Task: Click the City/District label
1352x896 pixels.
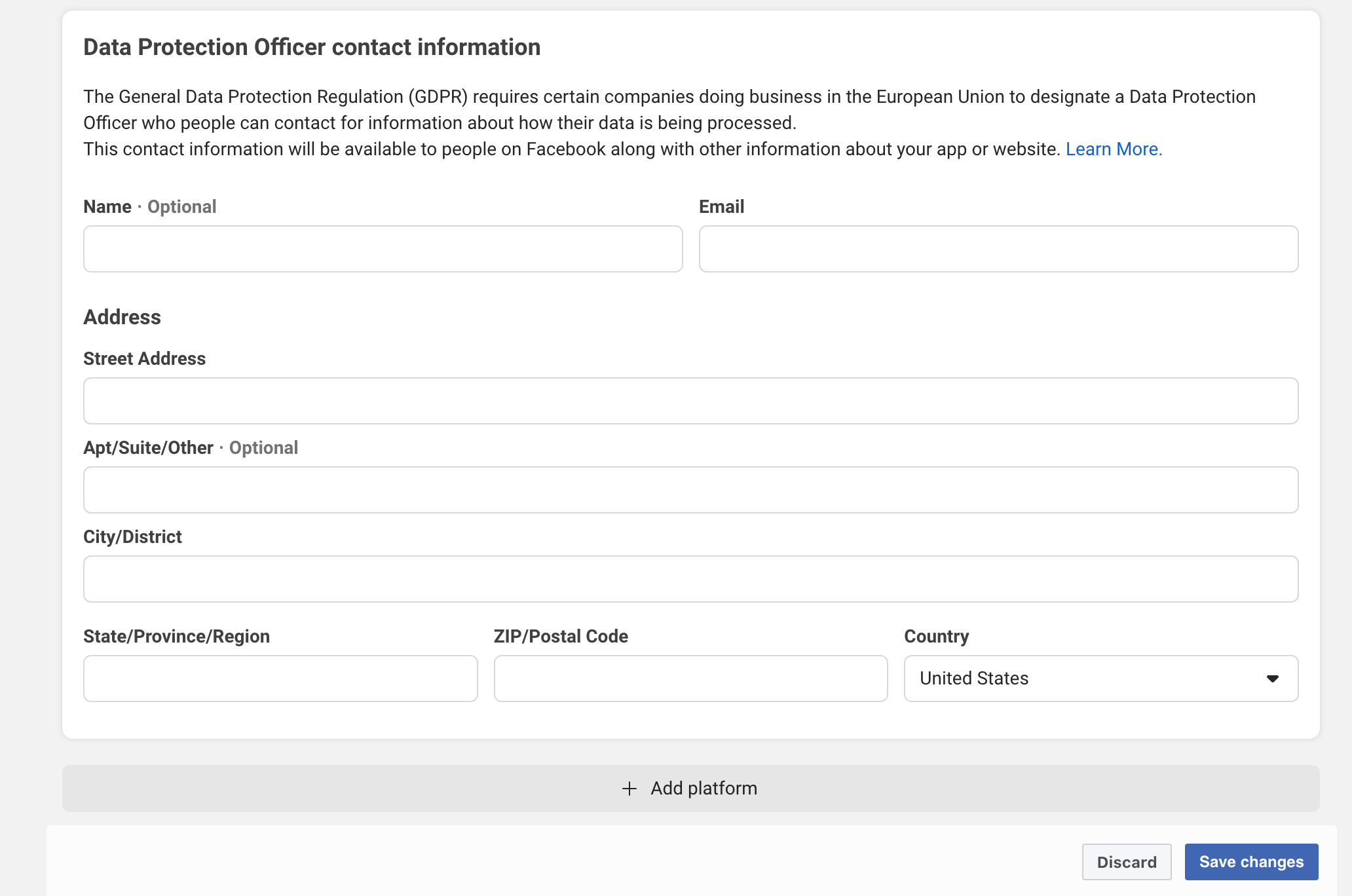Action: point(132,537)
